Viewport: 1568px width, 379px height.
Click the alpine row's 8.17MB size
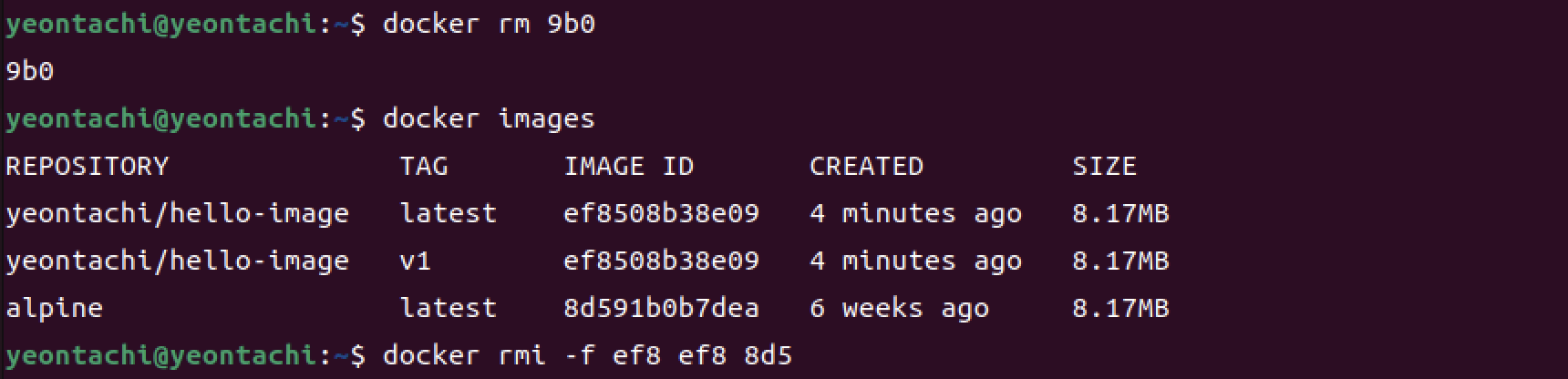pos(1120,308)
